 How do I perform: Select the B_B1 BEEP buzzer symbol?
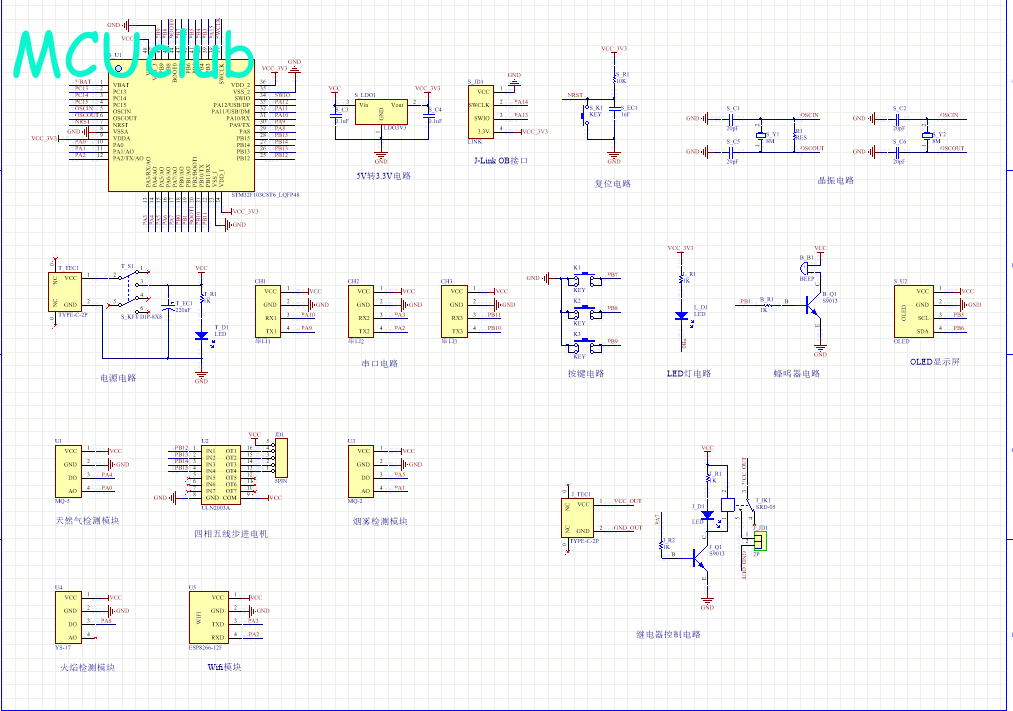pos(806,266)
